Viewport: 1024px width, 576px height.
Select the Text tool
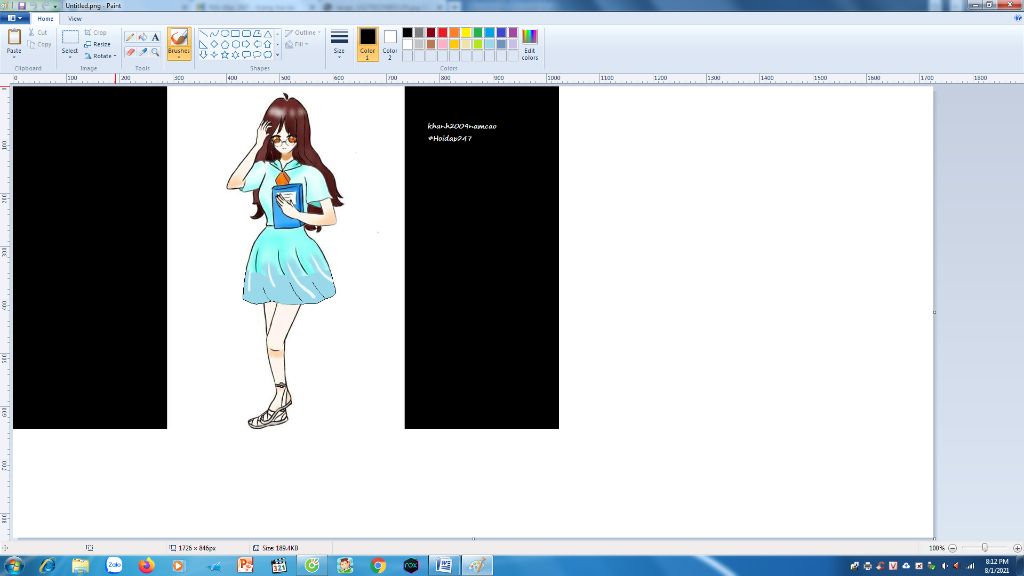155,37
